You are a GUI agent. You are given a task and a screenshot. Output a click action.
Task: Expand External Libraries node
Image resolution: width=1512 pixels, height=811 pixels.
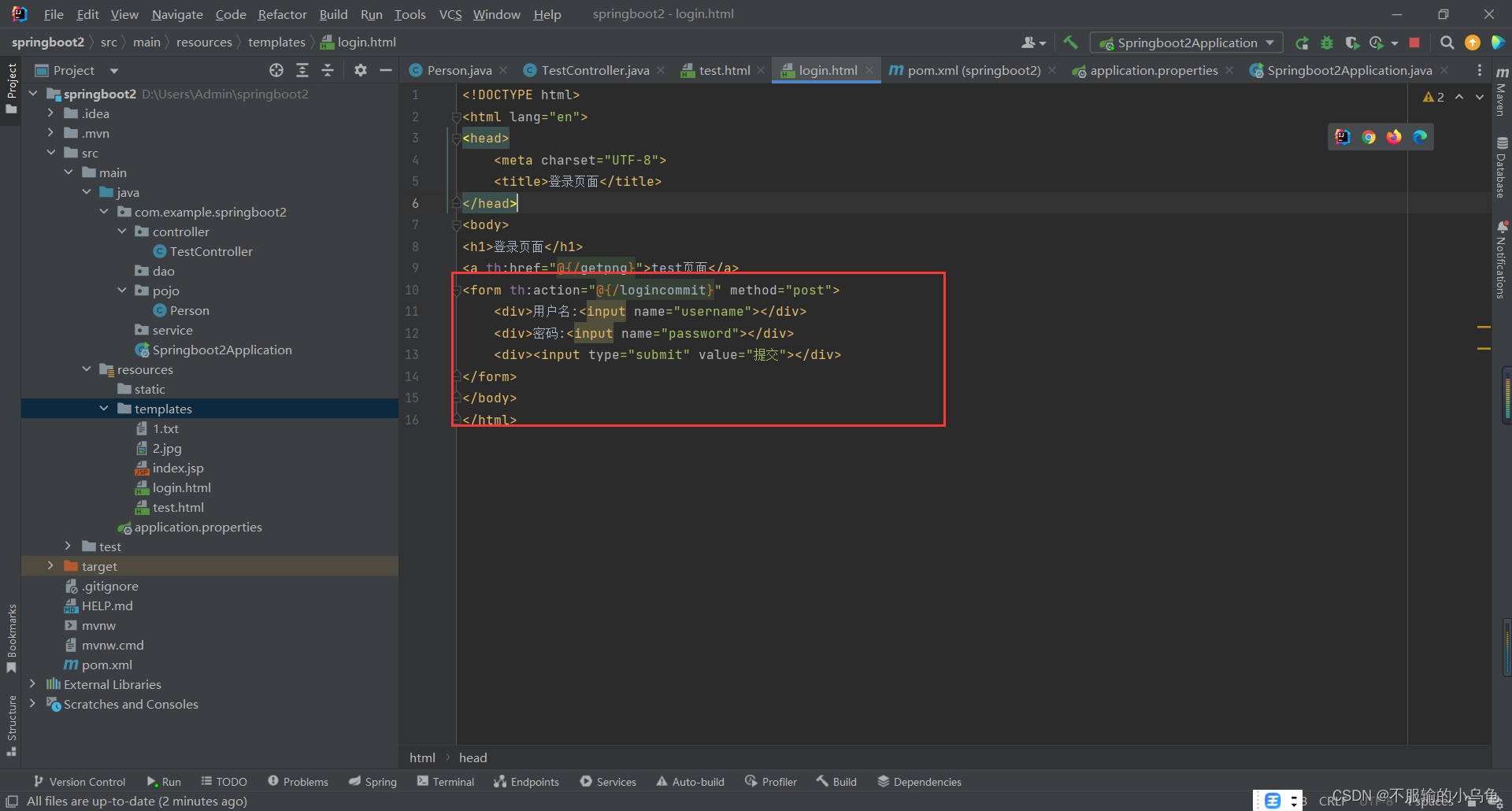pyautogui.click(x=32, y=684)
